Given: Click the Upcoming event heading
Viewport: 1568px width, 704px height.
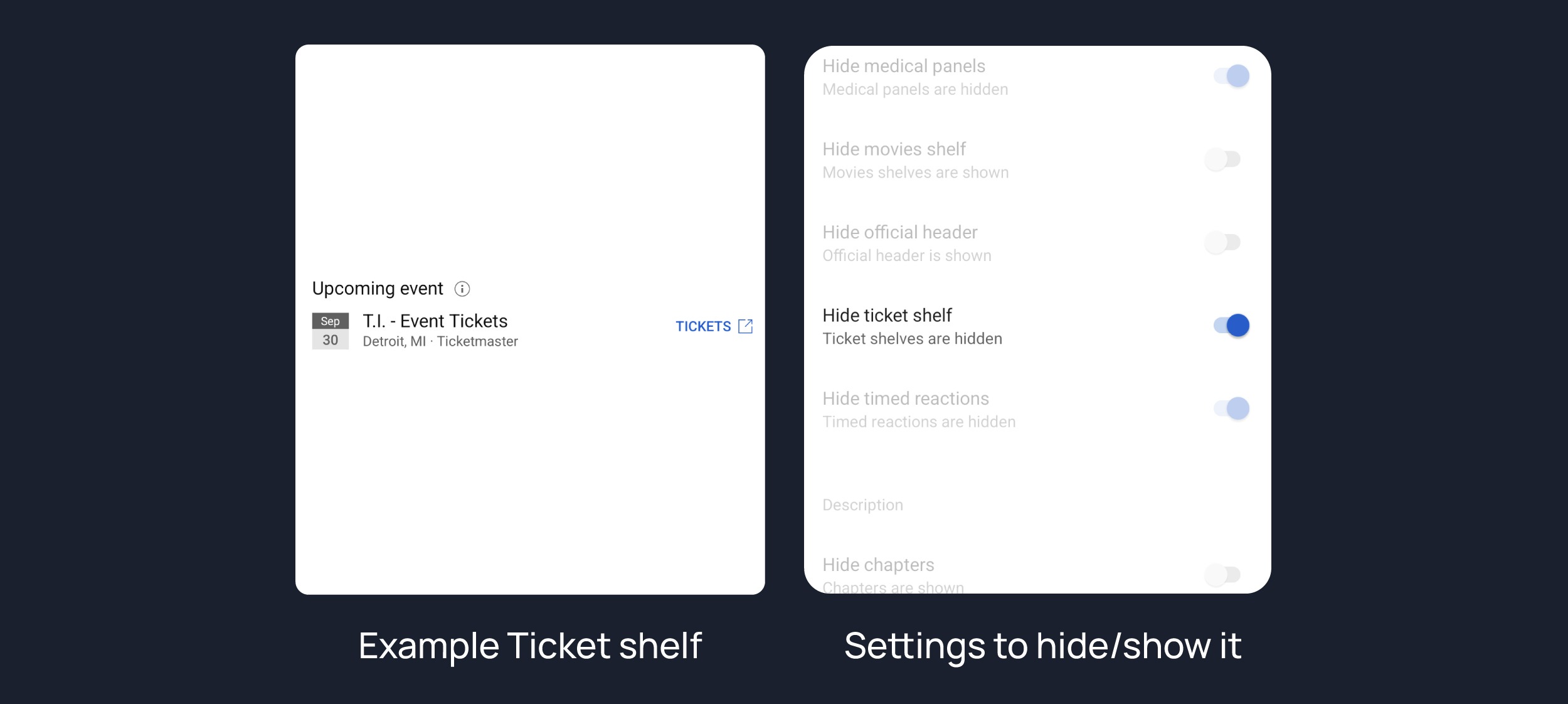Looking at the screenshot, I should point(377,289).
